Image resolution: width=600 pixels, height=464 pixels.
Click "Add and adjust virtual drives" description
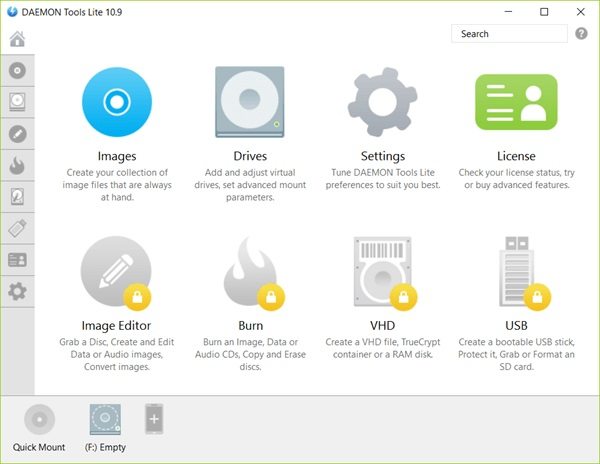click(x=250, y=185)
